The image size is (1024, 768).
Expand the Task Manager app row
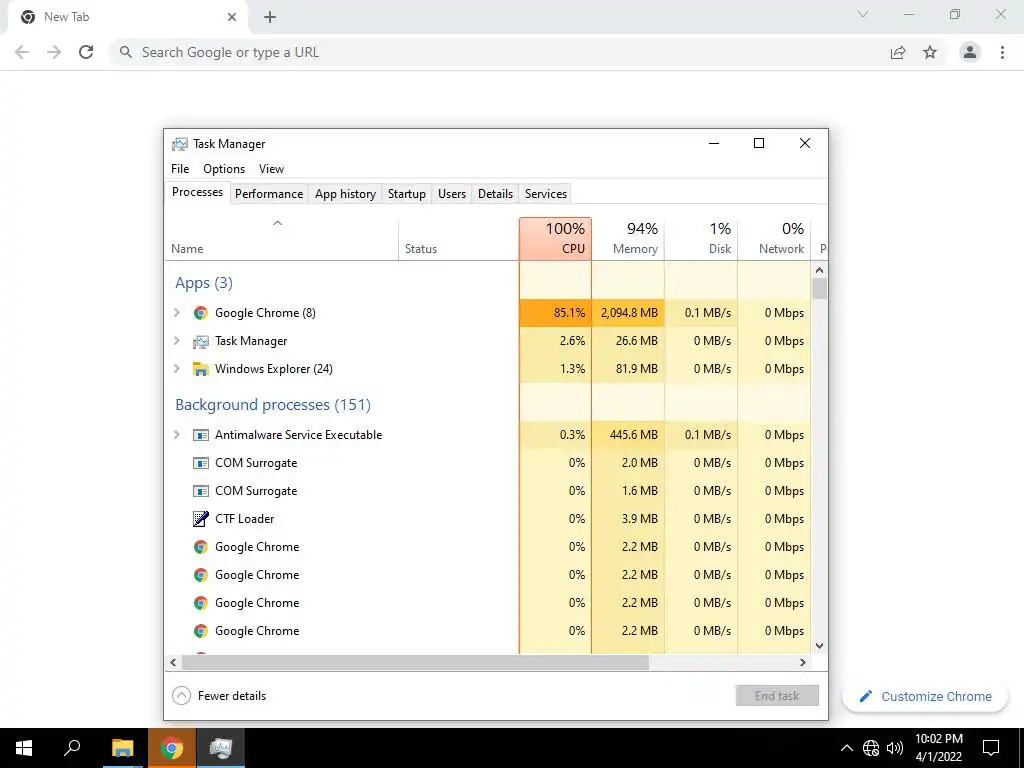coord(176,341)
